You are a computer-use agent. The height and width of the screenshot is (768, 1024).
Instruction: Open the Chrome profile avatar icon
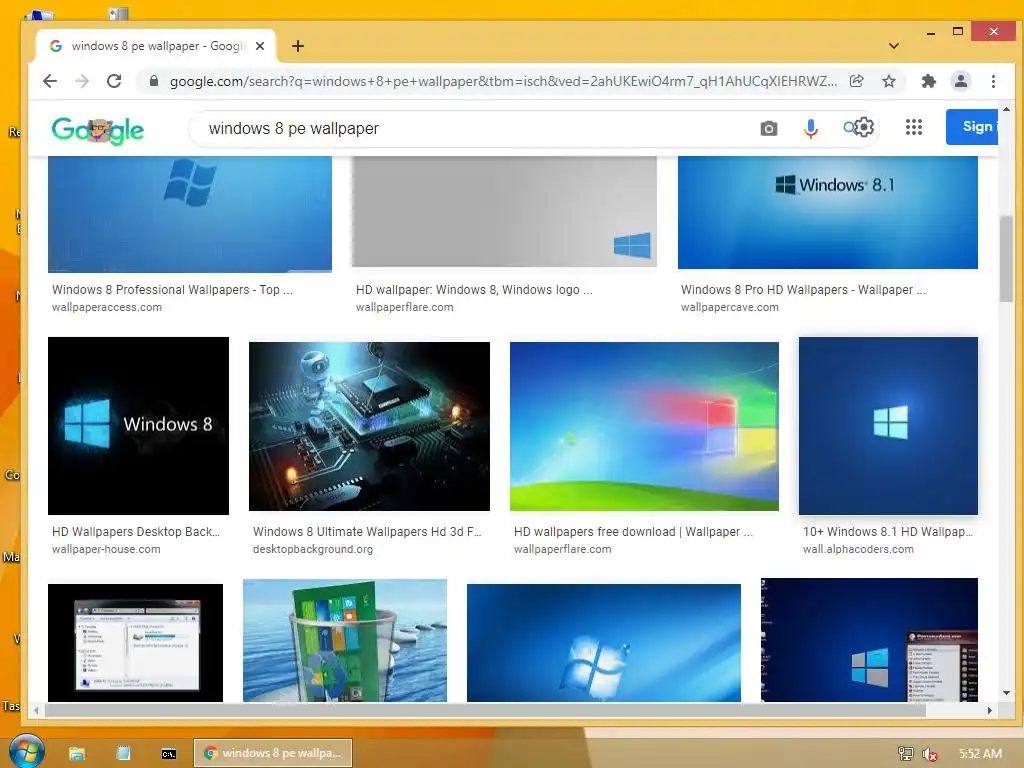click(961, 81)
